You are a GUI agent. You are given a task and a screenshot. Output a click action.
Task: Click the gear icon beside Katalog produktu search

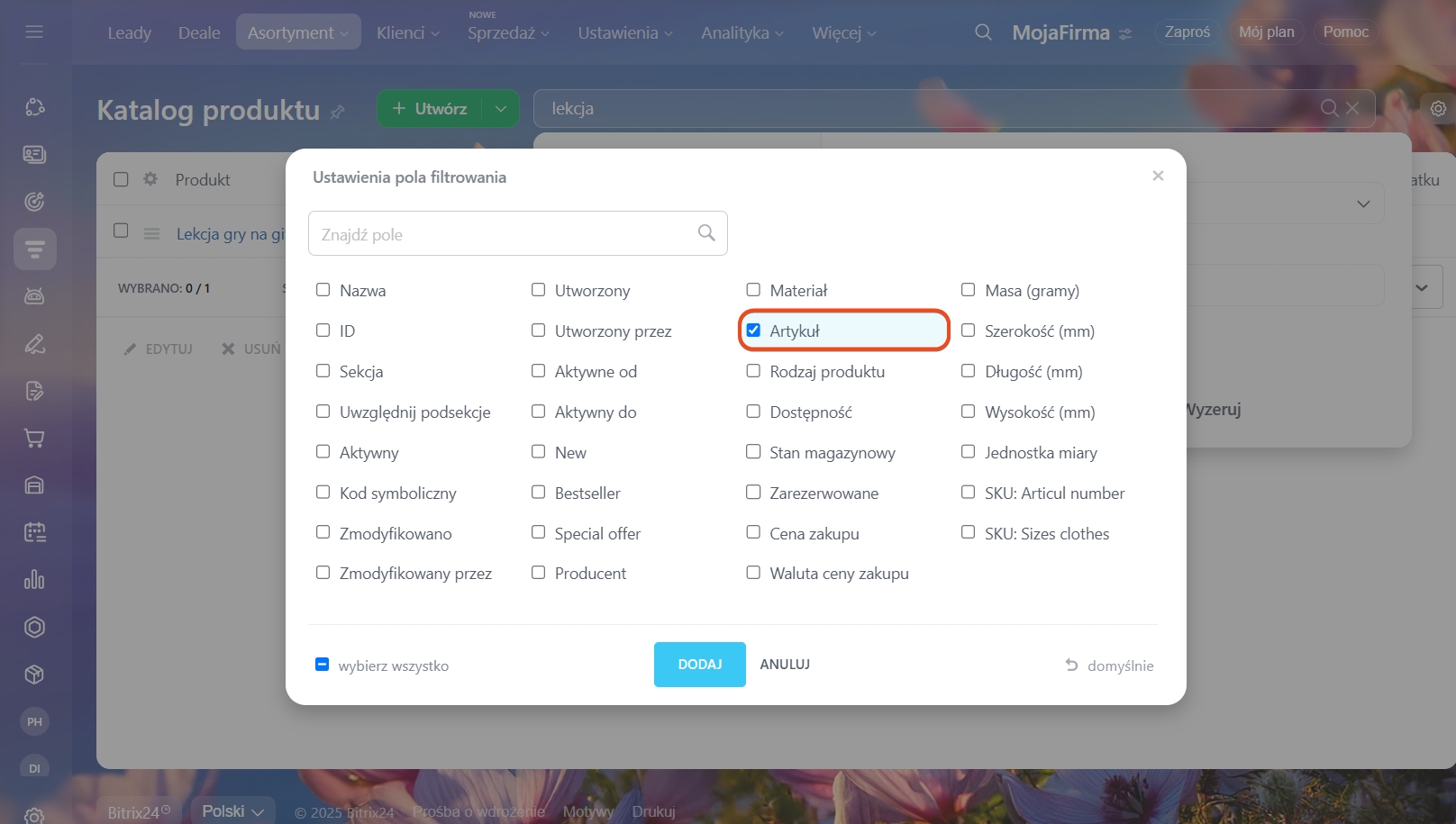[x=1438, y=109]
